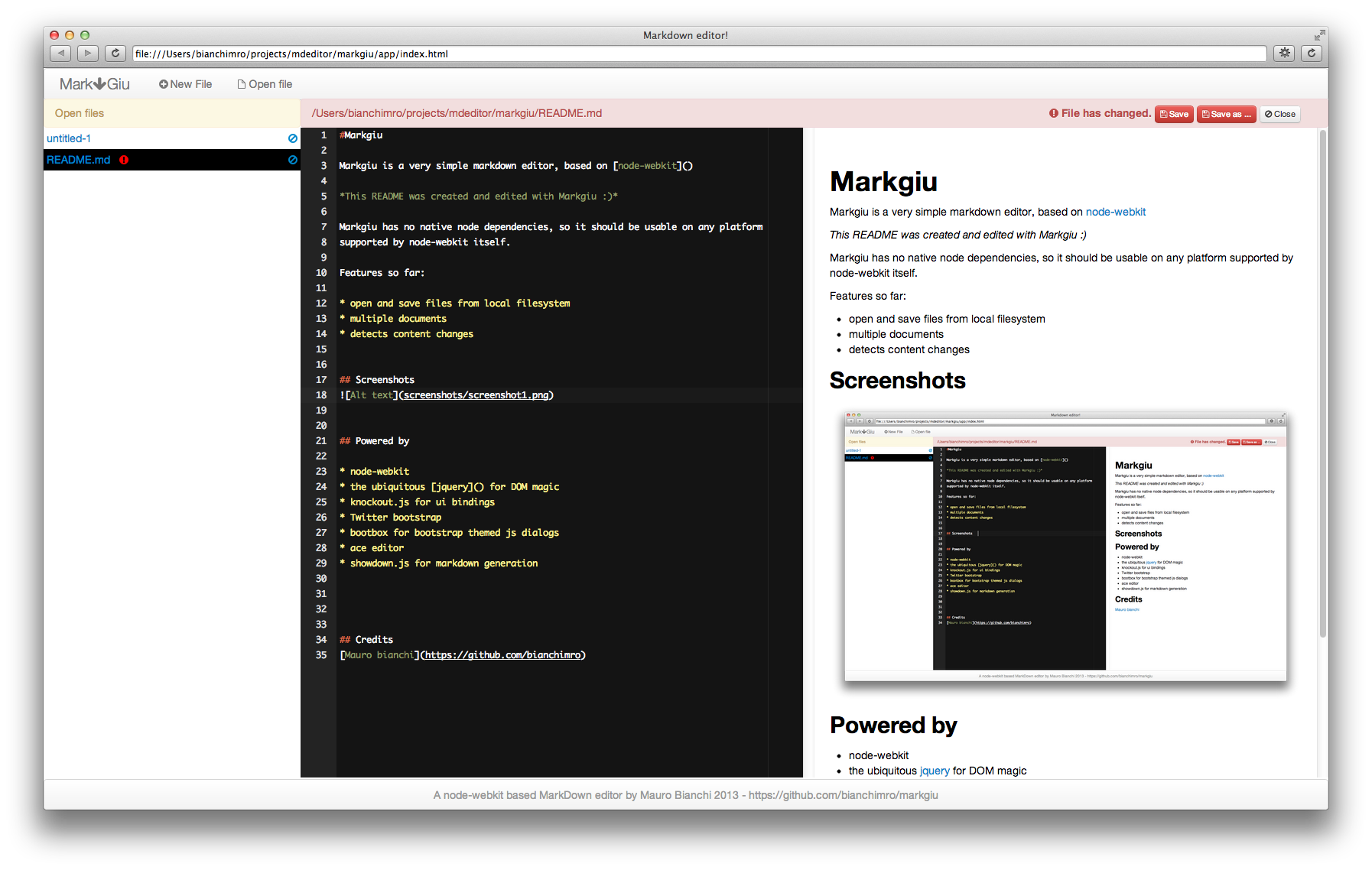Click the red unsaved-changes indicator on README.md

[124, 160]
